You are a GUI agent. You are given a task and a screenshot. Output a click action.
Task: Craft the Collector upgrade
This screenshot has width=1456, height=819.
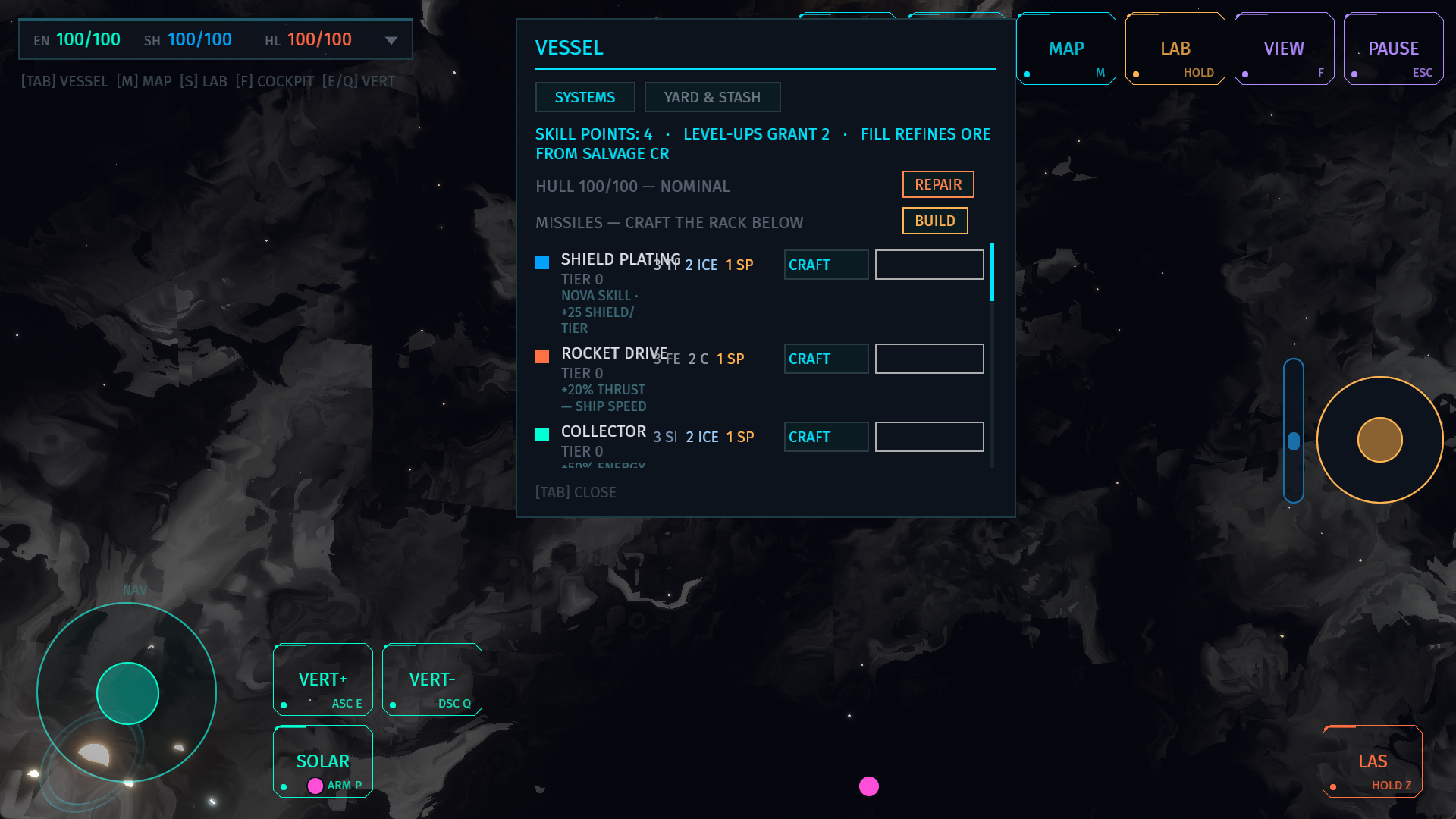[x=826, y=437]
